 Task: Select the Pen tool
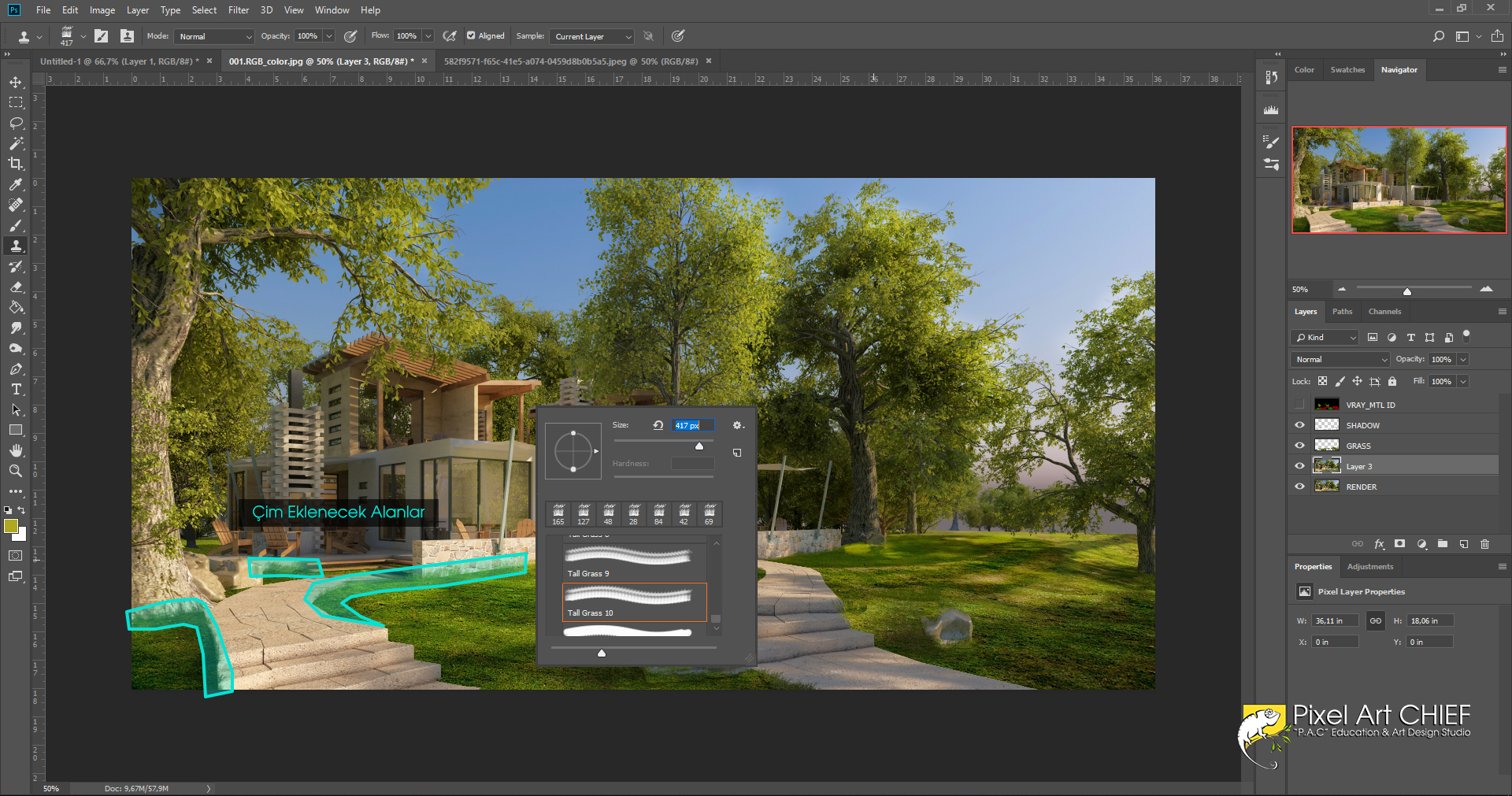coord(16,368)
